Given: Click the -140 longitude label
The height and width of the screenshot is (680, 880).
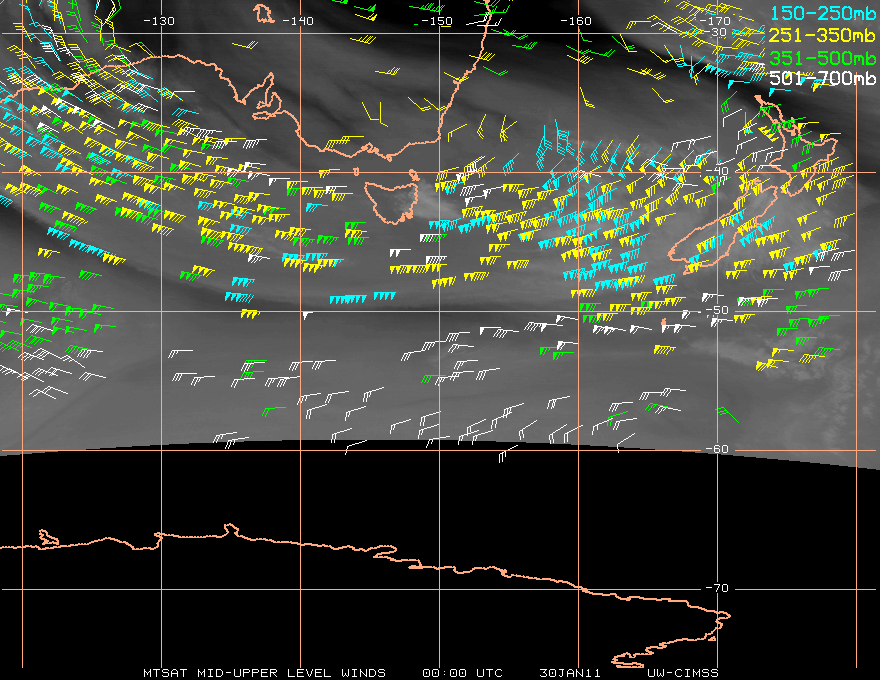Looking at the screenshot, I should click(x=297, y=21).
